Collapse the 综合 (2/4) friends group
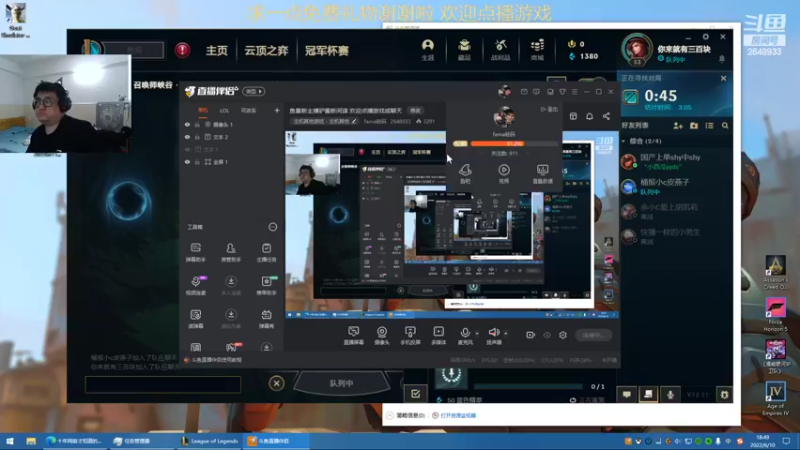 coord(624,141)
